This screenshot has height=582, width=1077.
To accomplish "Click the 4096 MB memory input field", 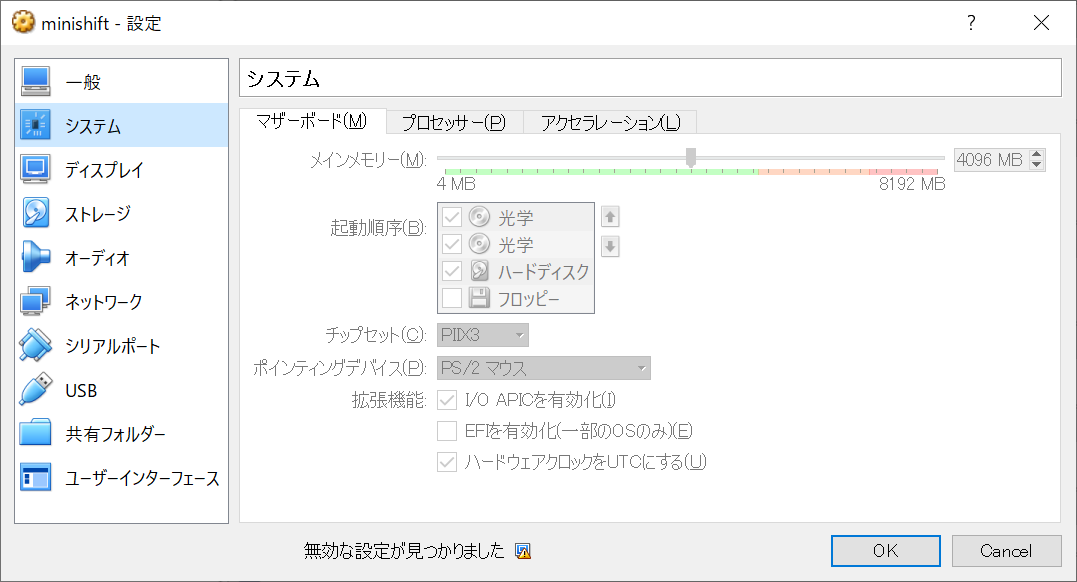I will [992, 158].
